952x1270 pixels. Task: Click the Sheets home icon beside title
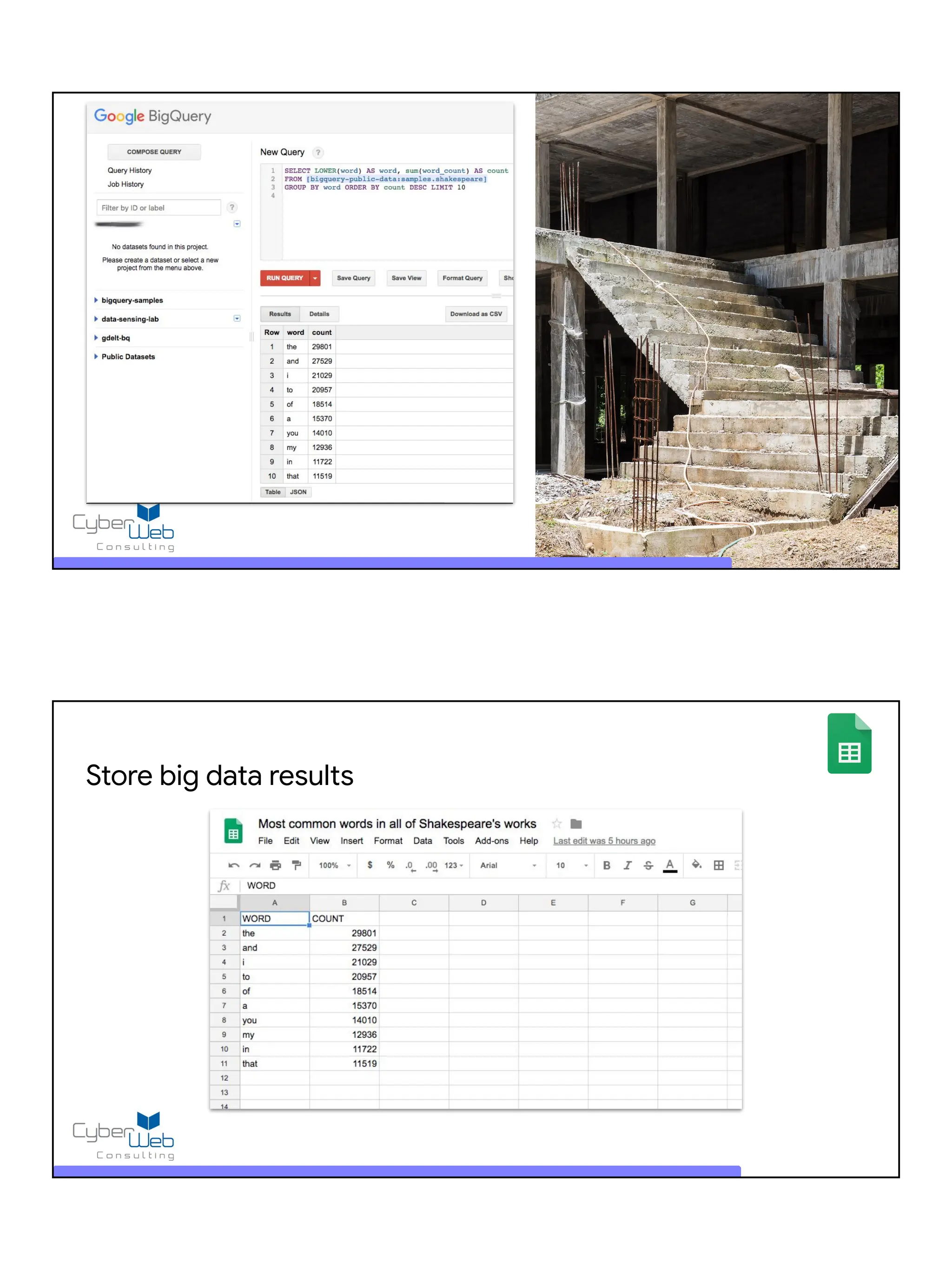point(233,831)
